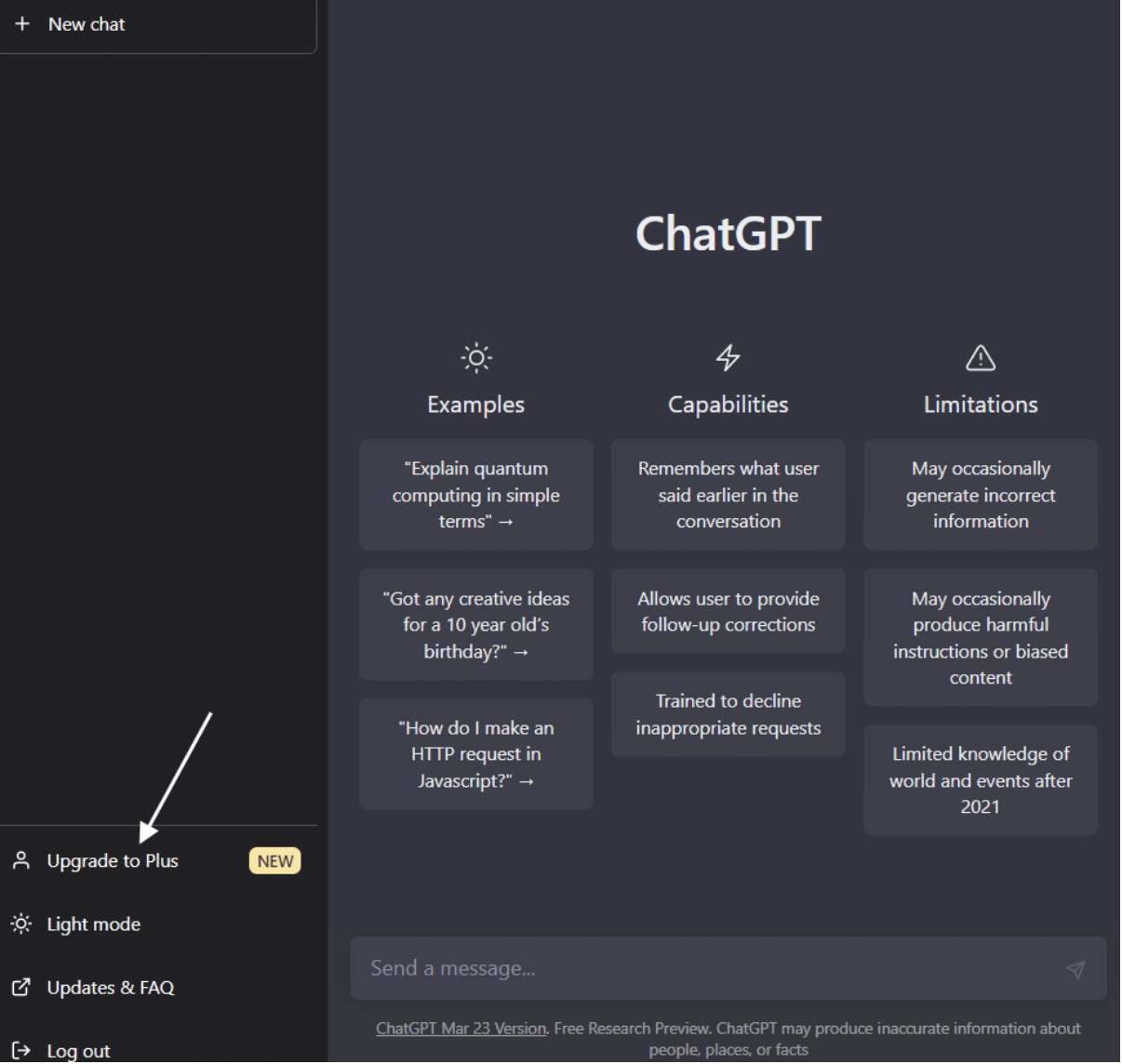Click the warning triangle icon above Limitations
The width and height of the screenshot is (1122, 1064).
point(981,357)
